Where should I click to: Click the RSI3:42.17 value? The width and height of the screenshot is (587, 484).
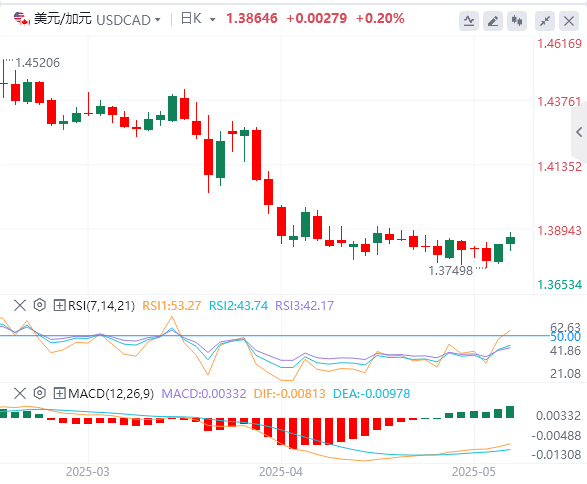(x=304, y=306)
